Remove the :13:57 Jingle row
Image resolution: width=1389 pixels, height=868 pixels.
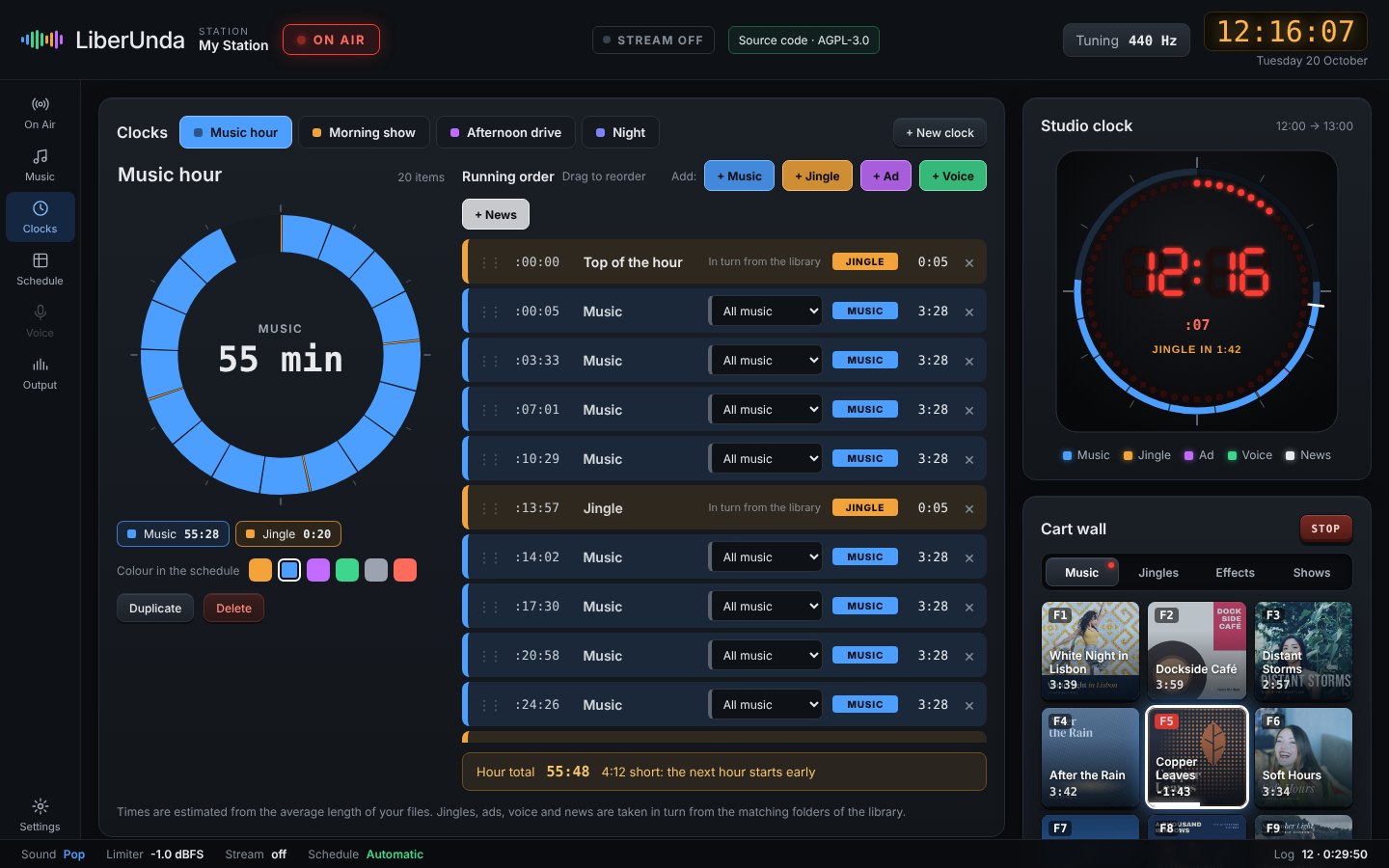coord(969,508)
